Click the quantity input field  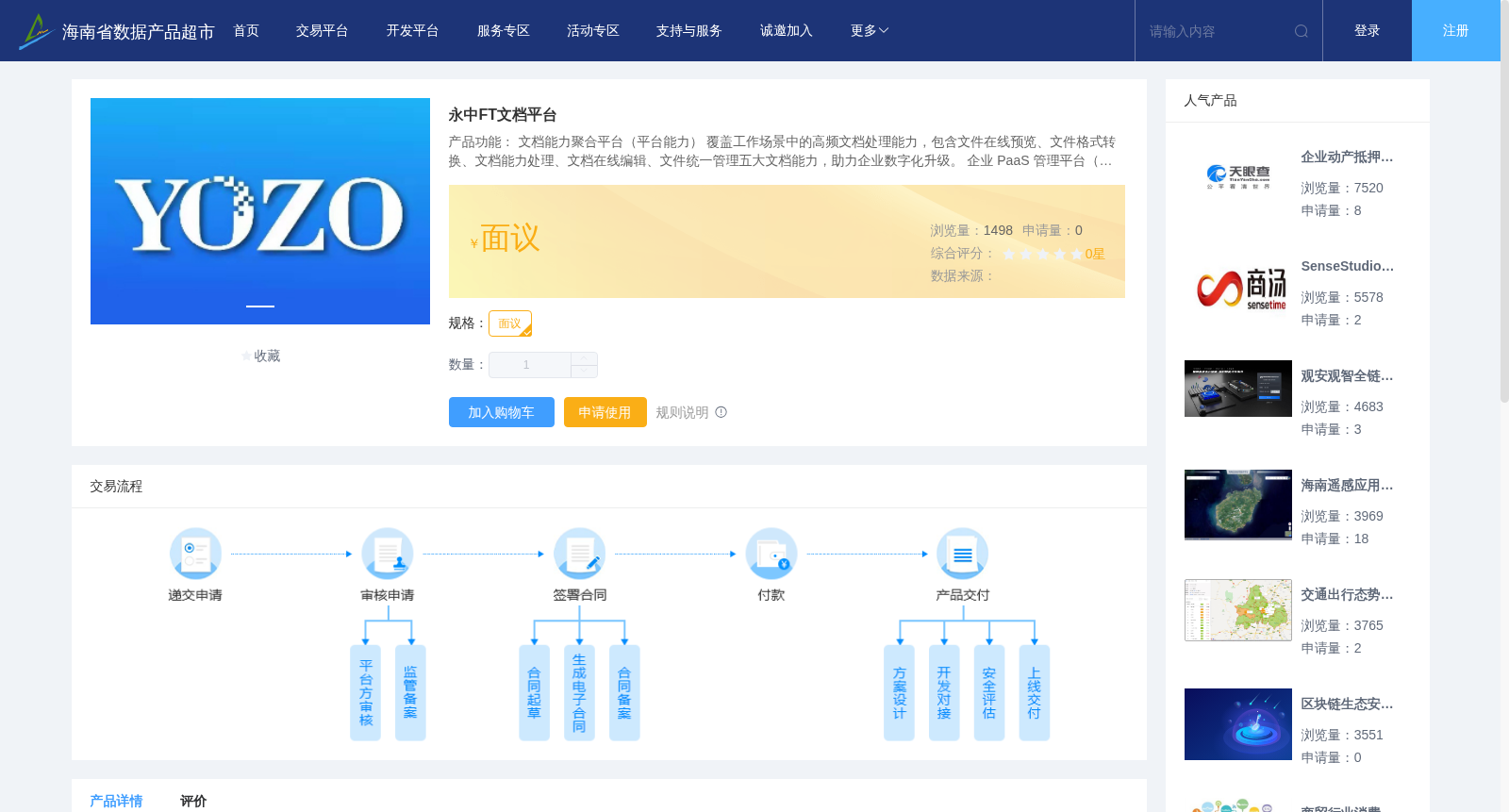click(x=530, y=365)
